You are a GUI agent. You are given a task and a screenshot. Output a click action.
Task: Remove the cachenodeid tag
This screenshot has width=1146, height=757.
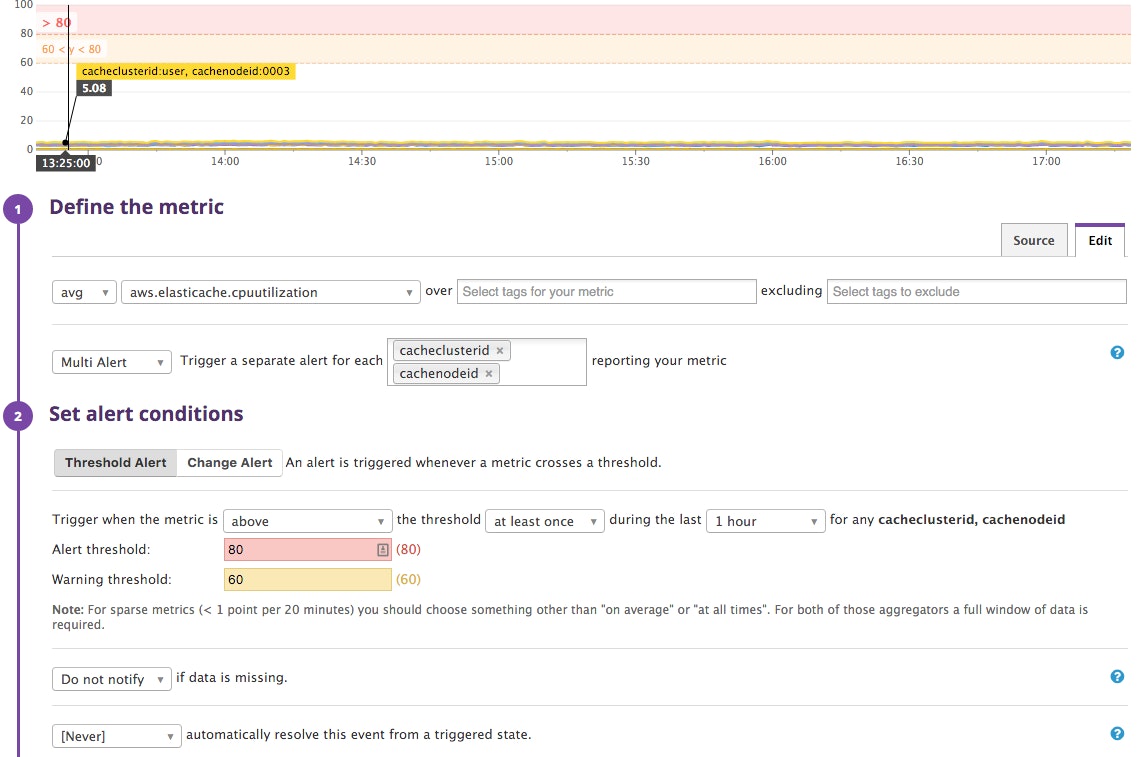click(488, 374)
